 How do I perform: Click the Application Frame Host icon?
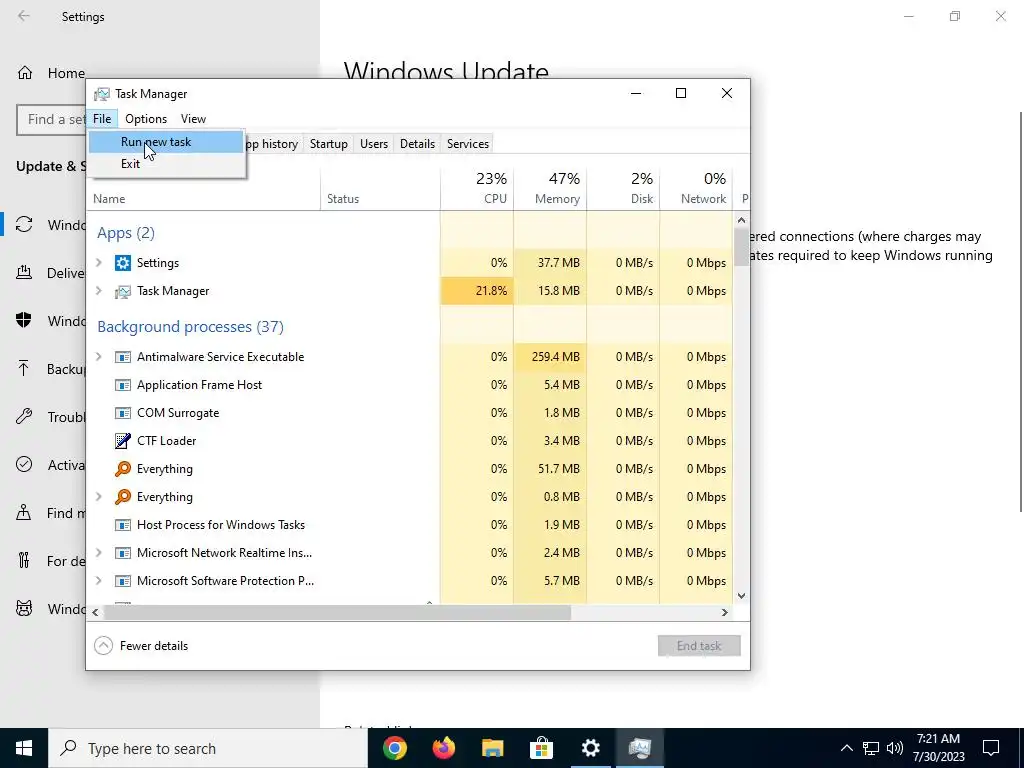[123, 385]
